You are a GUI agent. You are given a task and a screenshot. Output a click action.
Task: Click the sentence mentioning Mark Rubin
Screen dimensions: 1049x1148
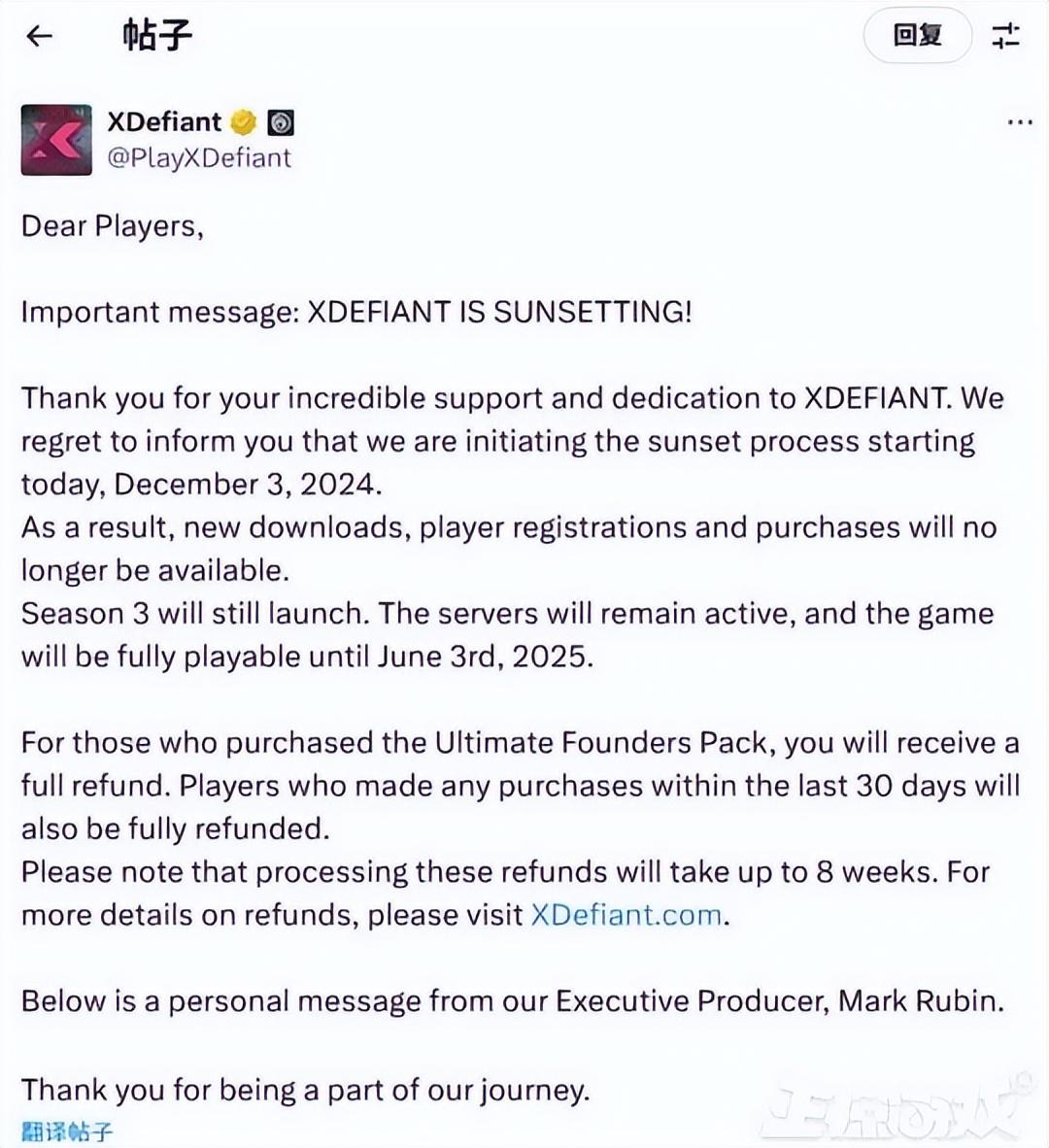(x=512, y=1001)
